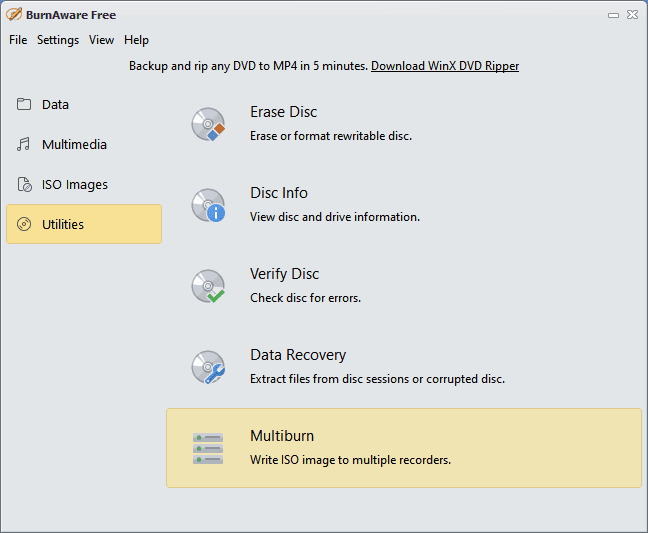Click the Multimedia music note icon
This screenshot has width=648, height=533.
click(24, 145)
